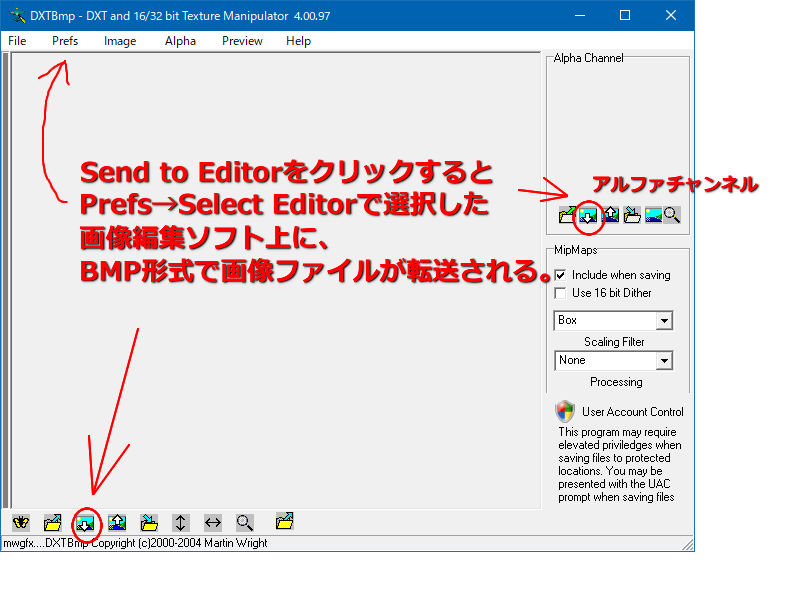Image resolution: width=800 pixels, height=600 pixels.
Task: Click bottom toolbar folder icon with incoming arrow
Action: tap(149, 522)
